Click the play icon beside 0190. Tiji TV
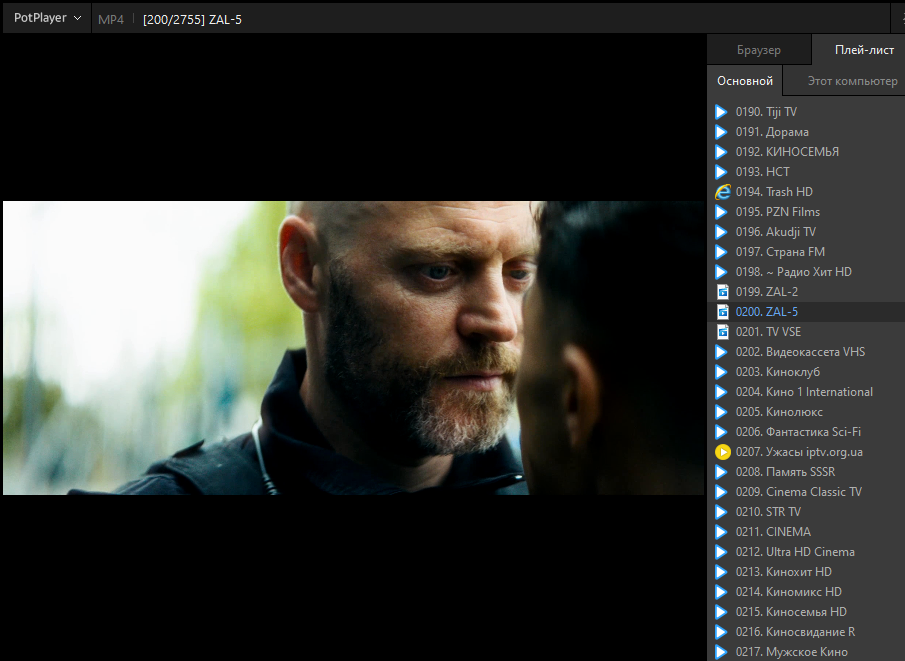 [721, 112]
